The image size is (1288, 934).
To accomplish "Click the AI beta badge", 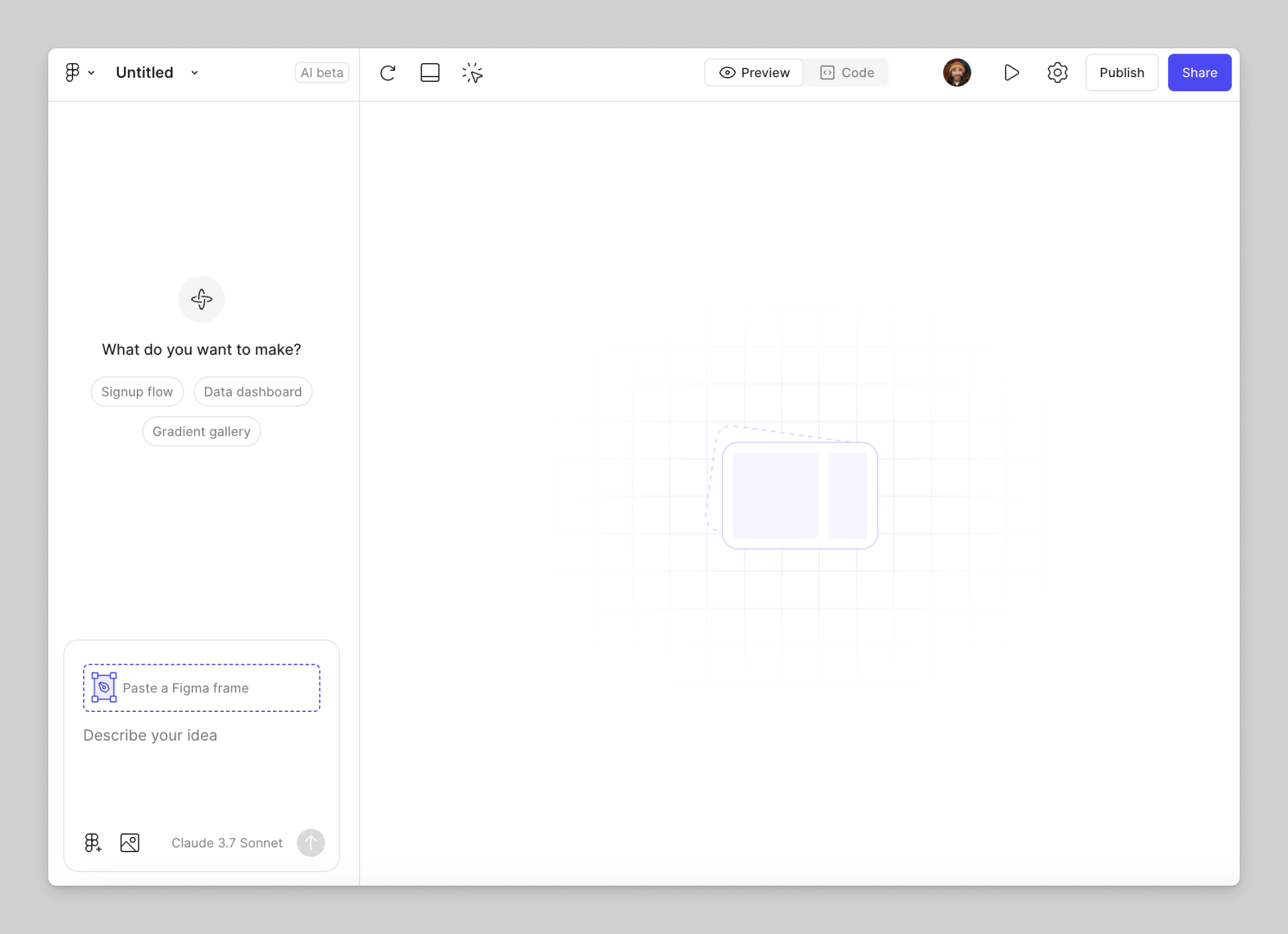I will click(x=322, y=72).
